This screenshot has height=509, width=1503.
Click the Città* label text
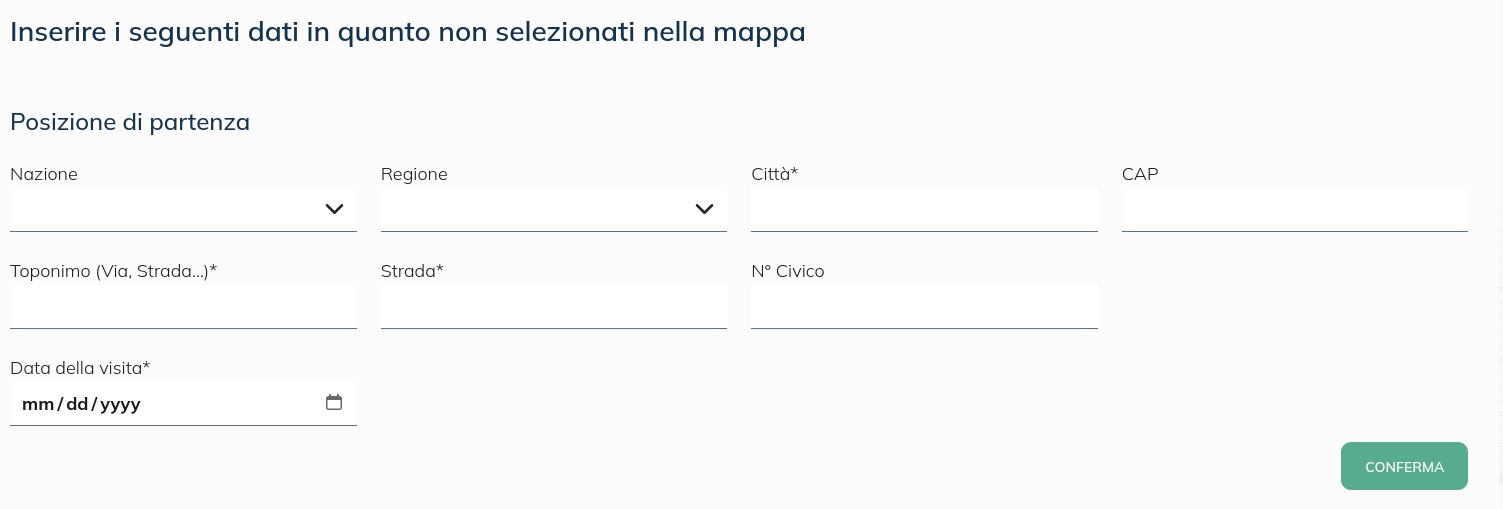774,174
